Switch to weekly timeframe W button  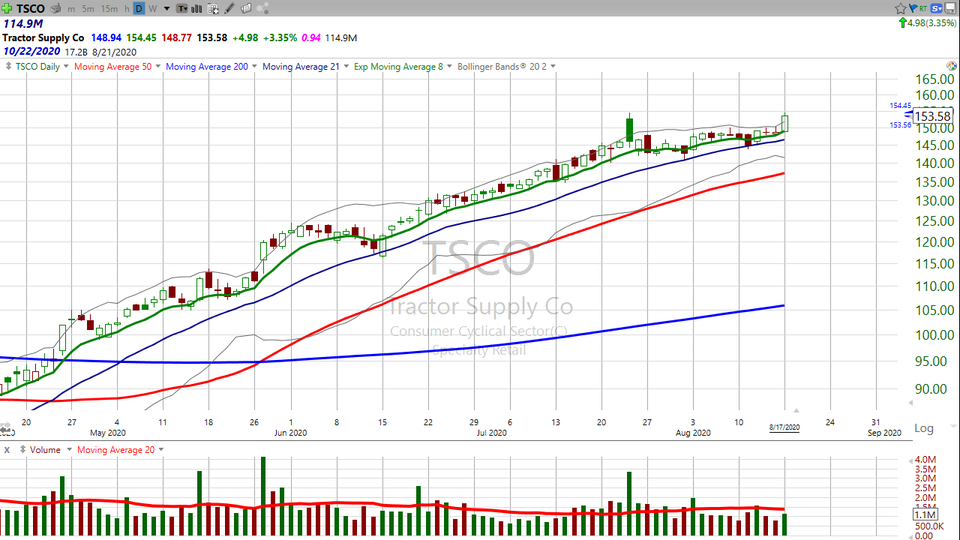pos(151,8)
